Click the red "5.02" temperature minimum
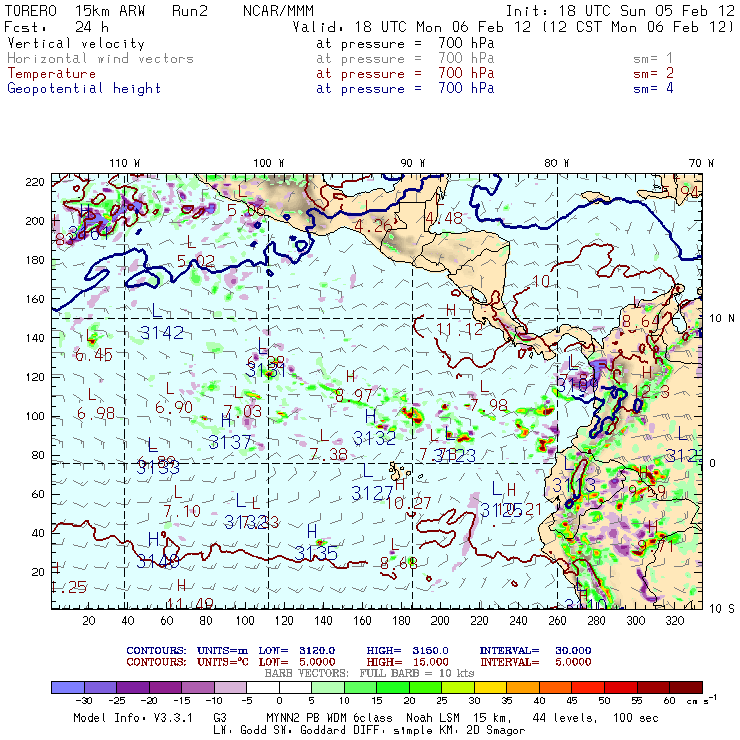The width and height of the screenshot is (740, 740). [196, 261]
